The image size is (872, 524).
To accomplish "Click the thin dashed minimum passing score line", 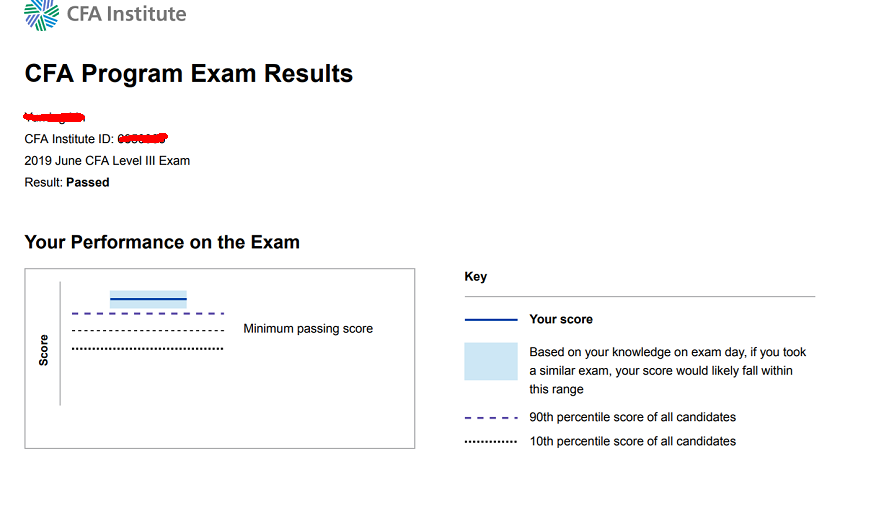I will coord(148,330).
